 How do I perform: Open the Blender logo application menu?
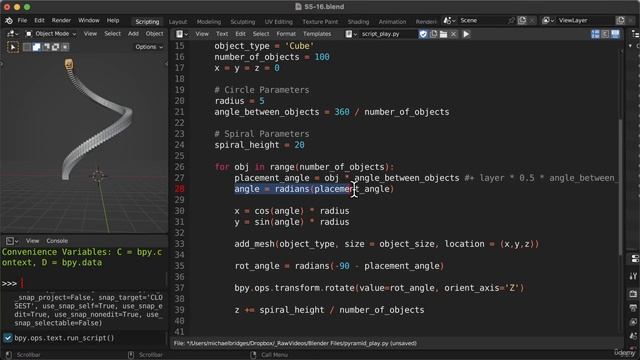tap(9, 20)
